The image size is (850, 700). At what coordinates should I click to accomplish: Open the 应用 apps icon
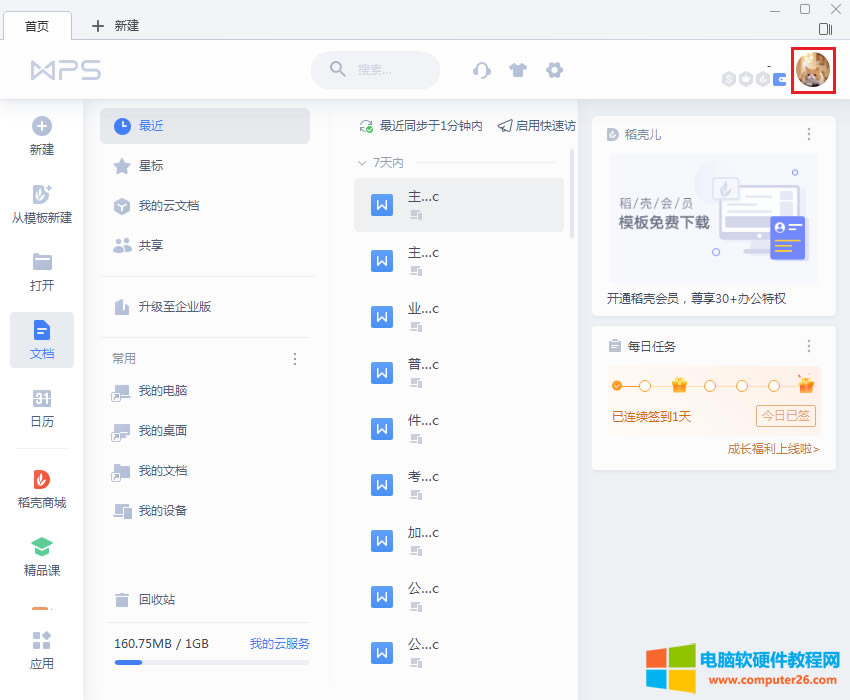click(42, 649)
